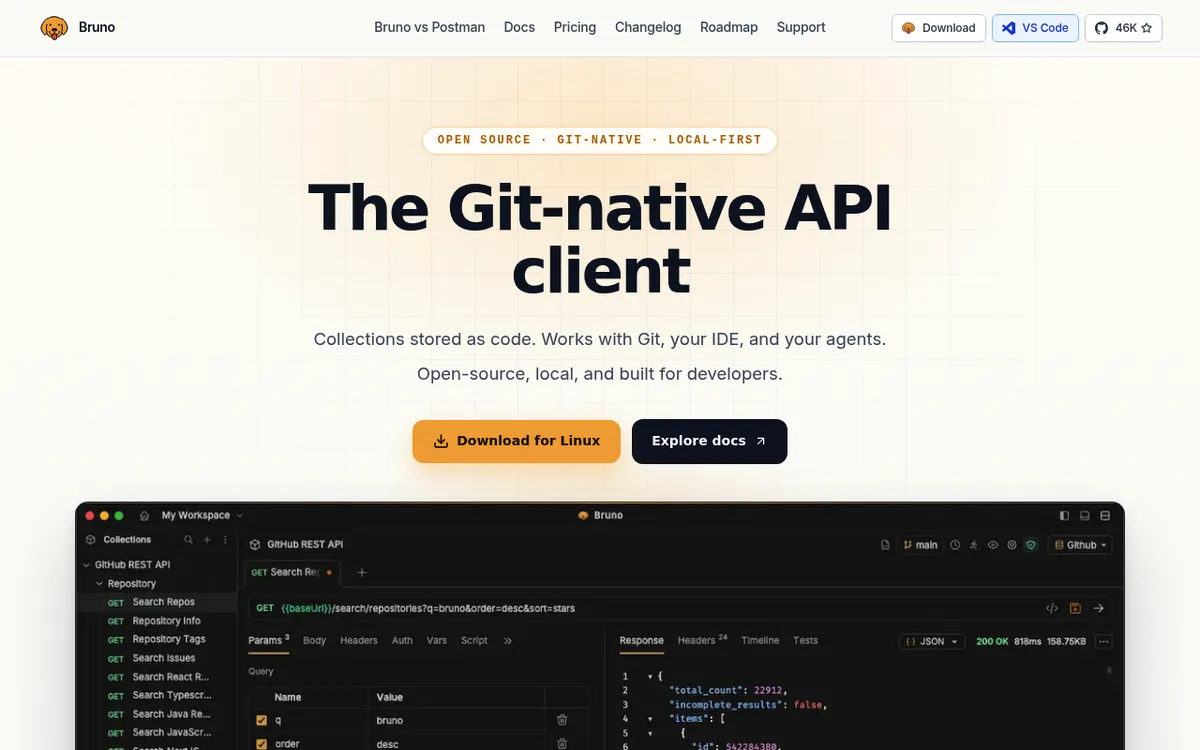Open response three-dot options menu
Screen dimensions: 1200x750
tap(1103, 641)
